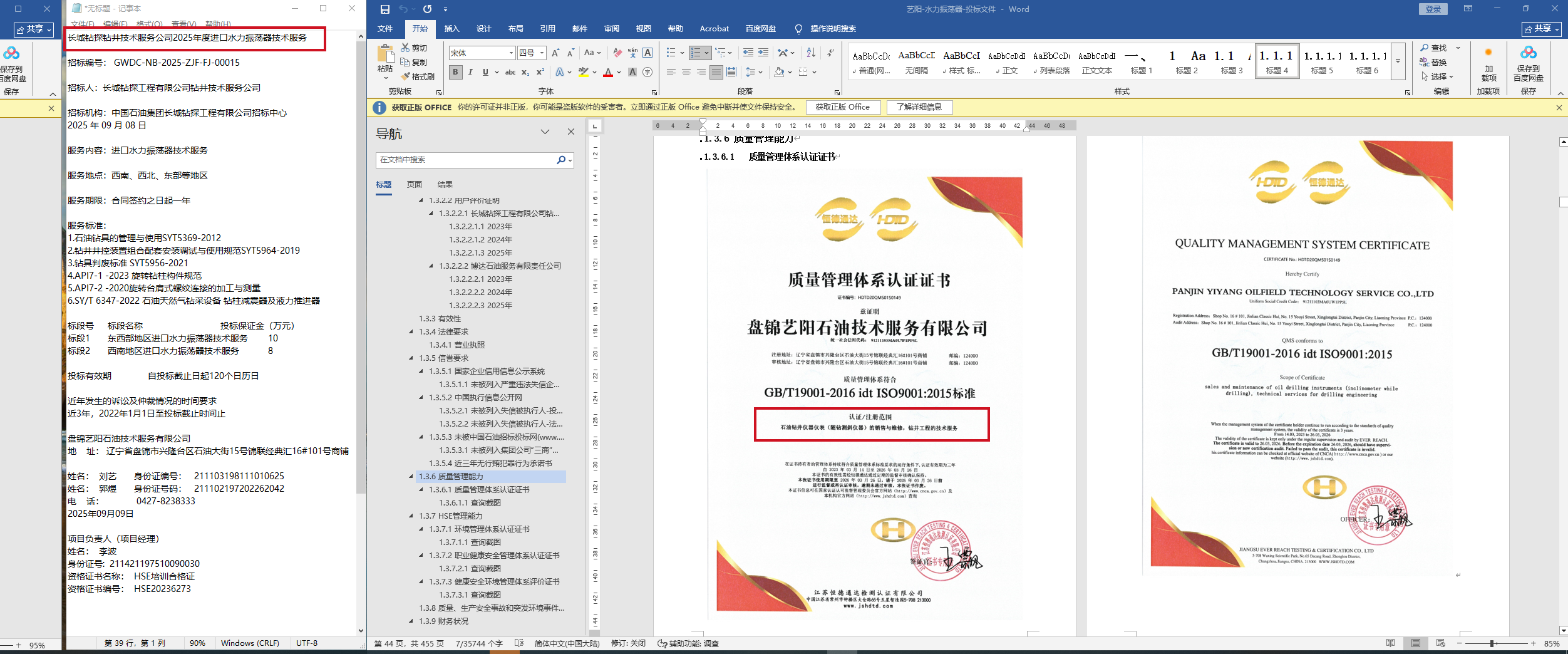Collapse the 1.3.5 信誉要求 heading in navigation
This screenshot has height=654, width=1568.
[x=411, y=358]
